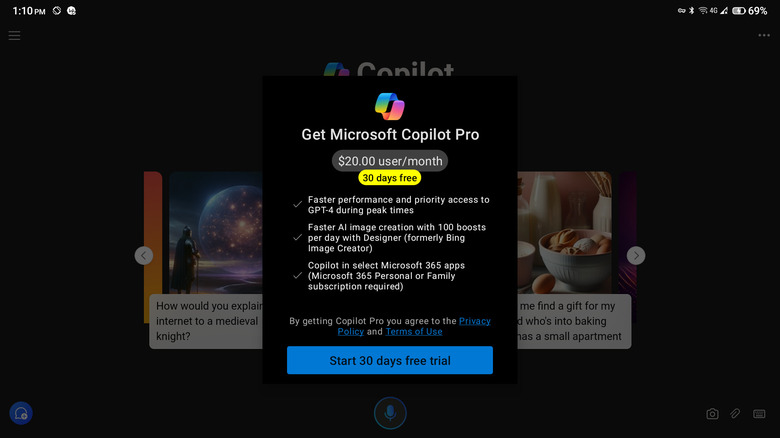Screen dimensions: 780x438
Task: Open the hamburger menu icon
Action: tap(14, 35)
